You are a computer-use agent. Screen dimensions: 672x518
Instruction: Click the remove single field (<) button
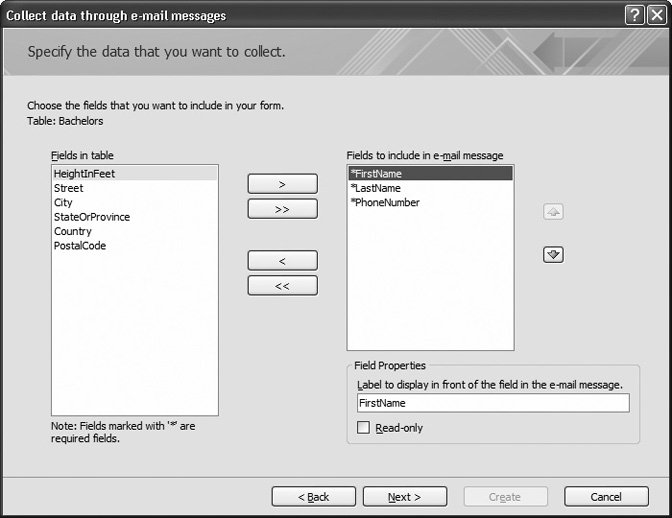(x=282, y=260)
